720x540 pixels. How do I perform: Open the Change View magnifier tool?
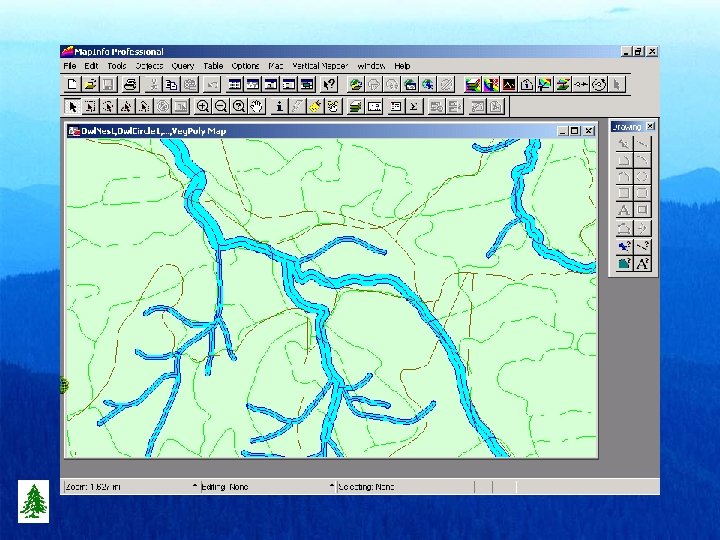tap(239, 107)
